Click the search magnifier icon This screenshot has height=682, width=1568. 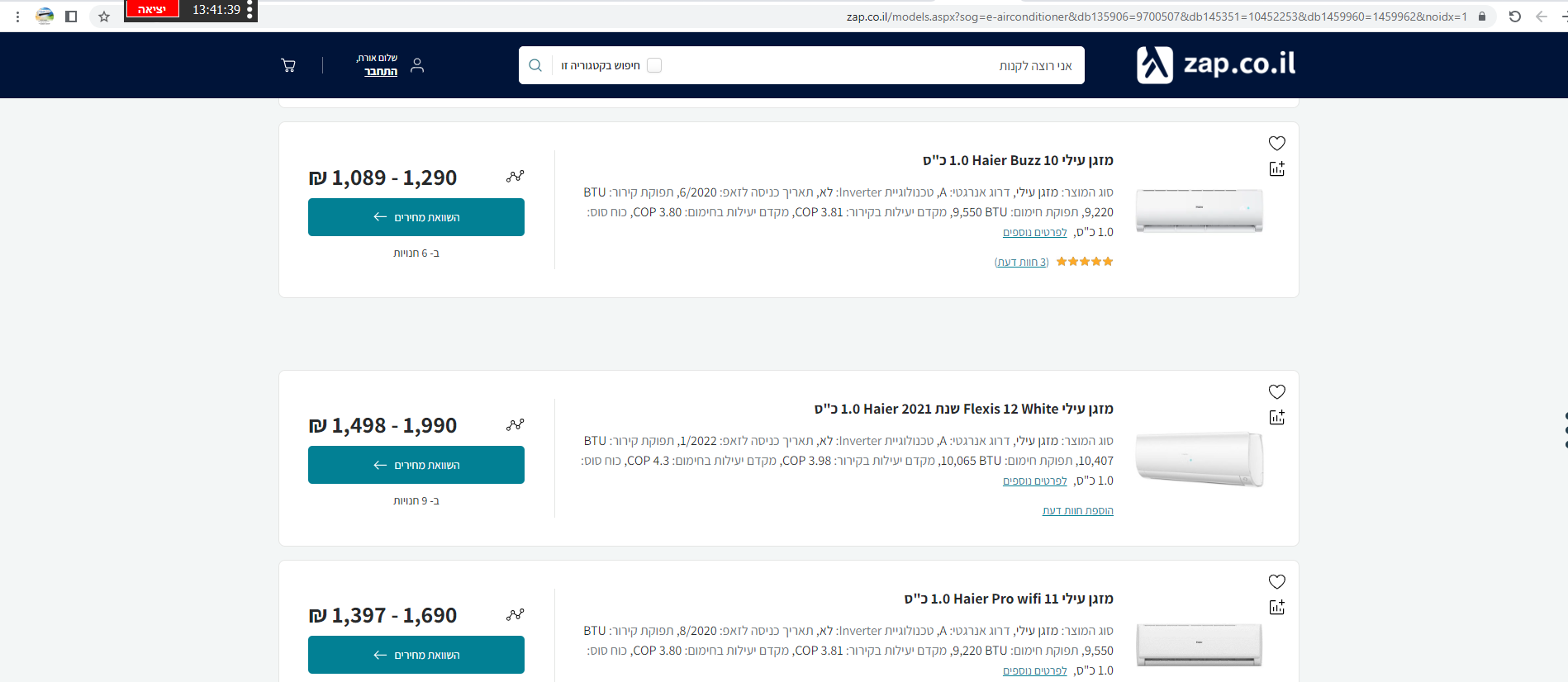[535, 65]
